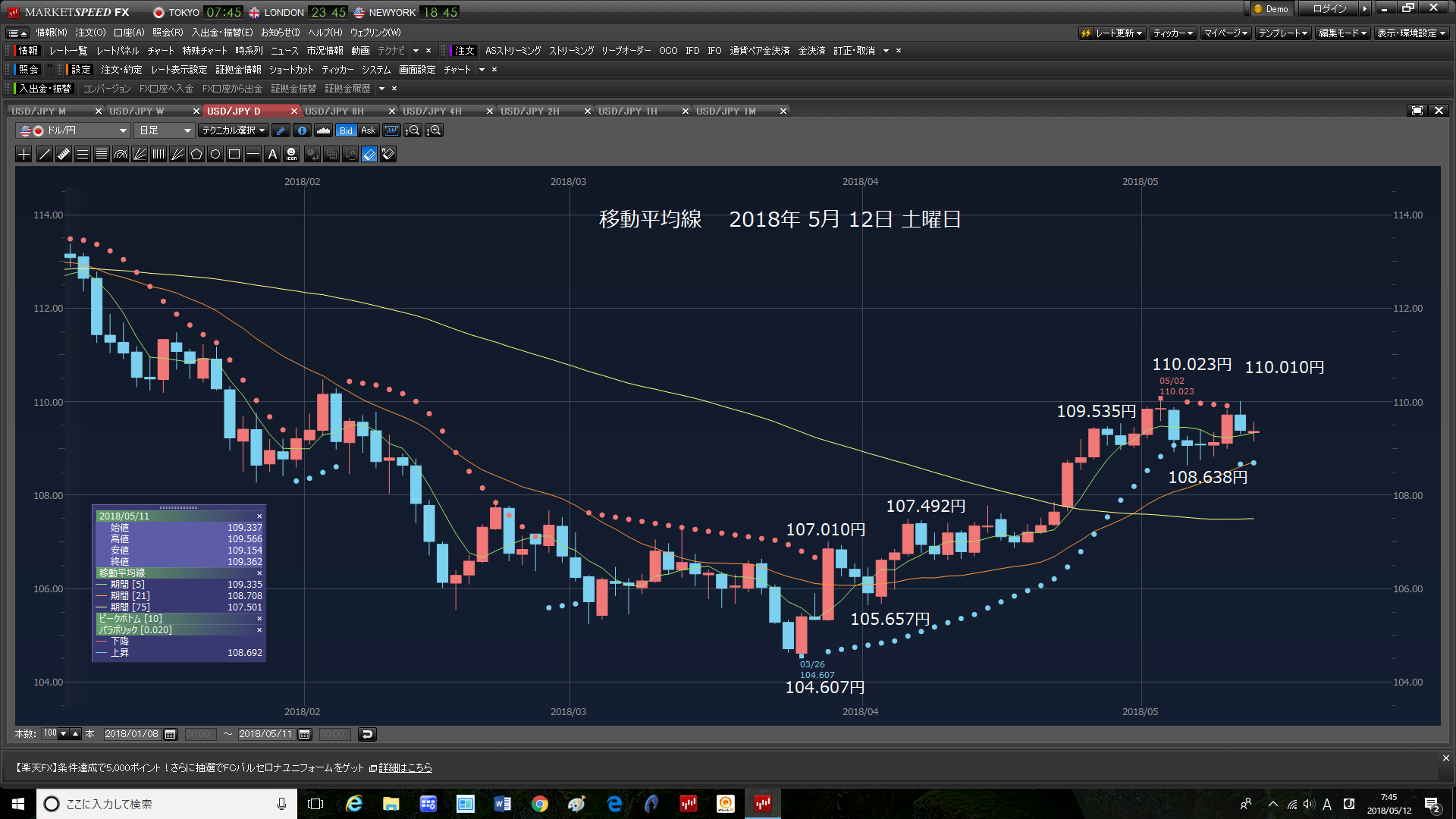This screenshot has width=1456, height=819.
Task: Close the USD/JPY 8H tab
Action: click(x=392, y=111)
